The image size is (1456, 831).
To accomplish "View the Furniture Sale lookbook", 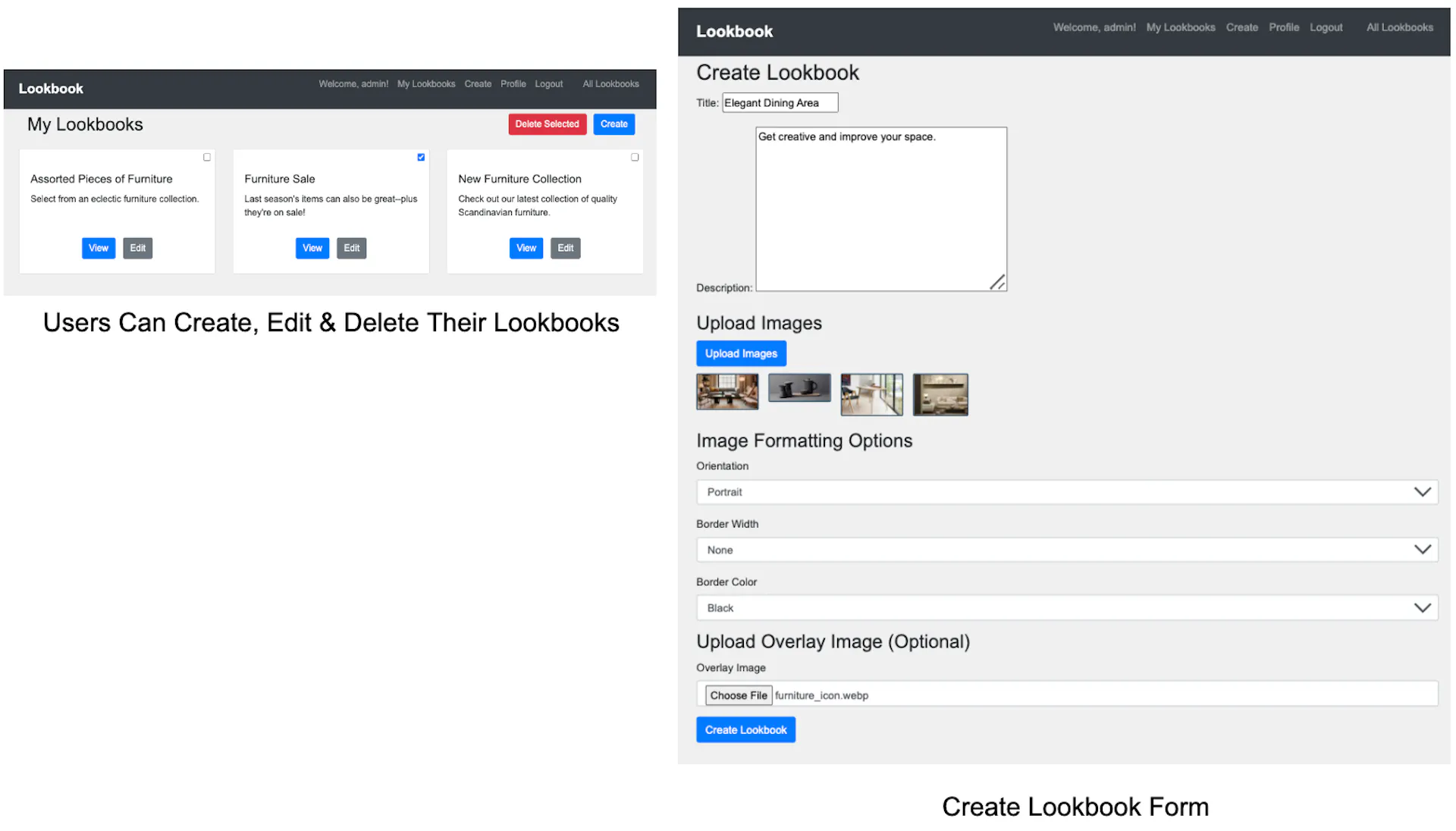I will tap(312, 248).
